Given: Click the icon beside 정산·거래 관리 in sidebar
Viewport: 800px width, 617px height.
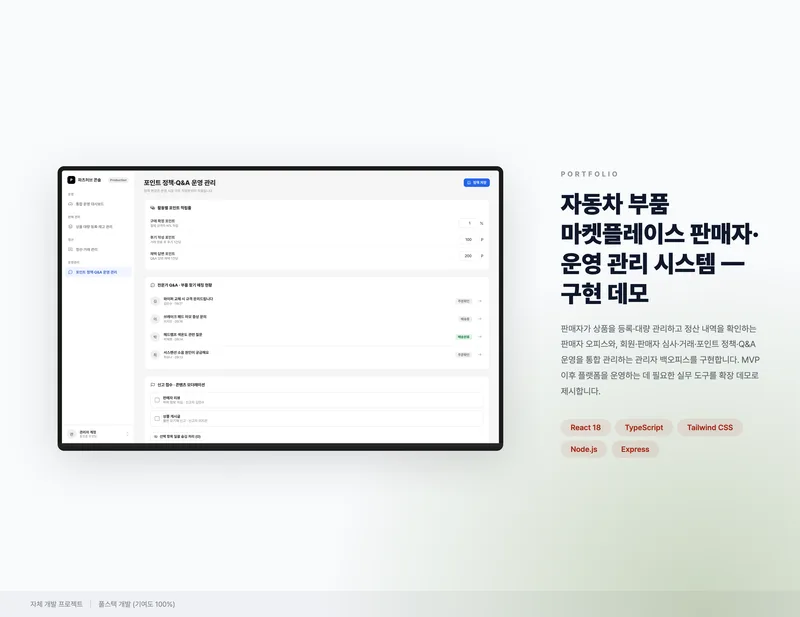Looking at the screenshot, I should click(x=70, y=250).
